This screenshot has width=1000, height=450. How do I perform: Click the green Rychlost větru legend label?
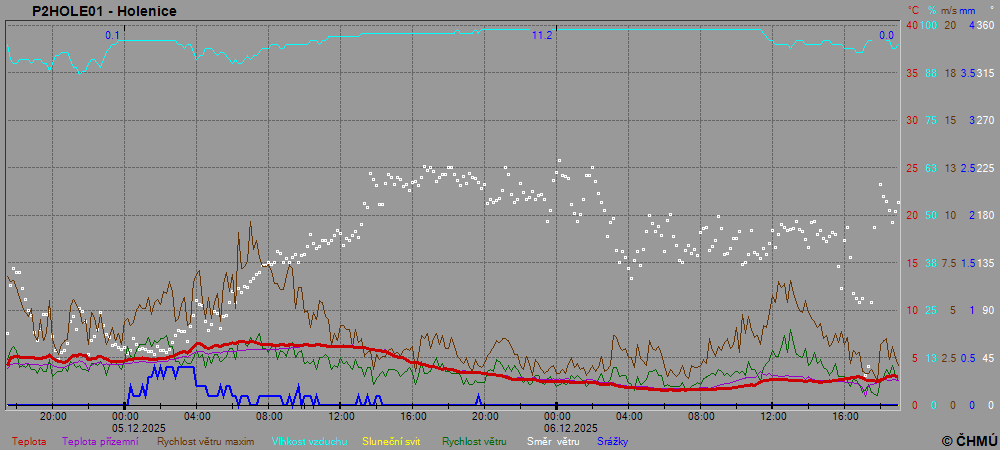[x=474, y=441]
